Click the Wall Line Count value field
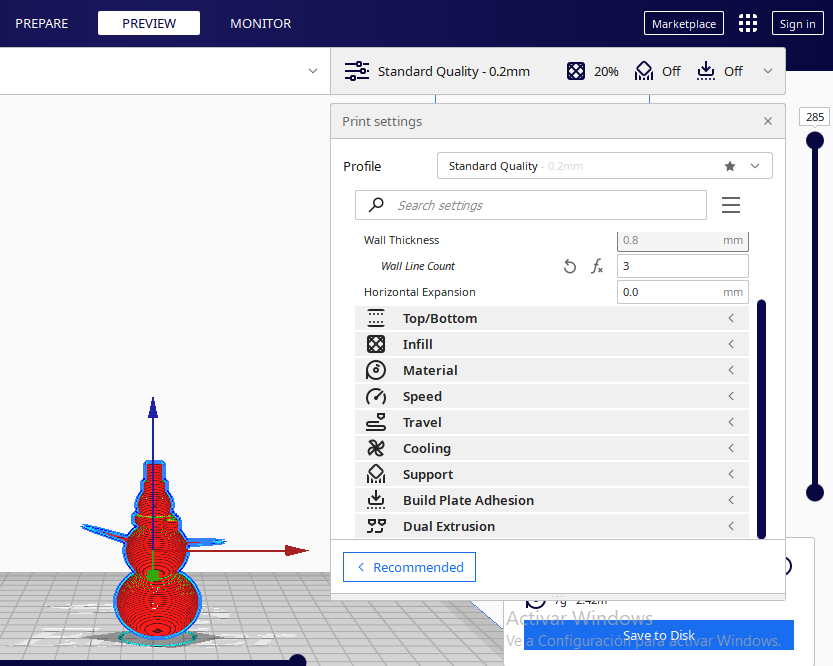 tap(683, 266)
